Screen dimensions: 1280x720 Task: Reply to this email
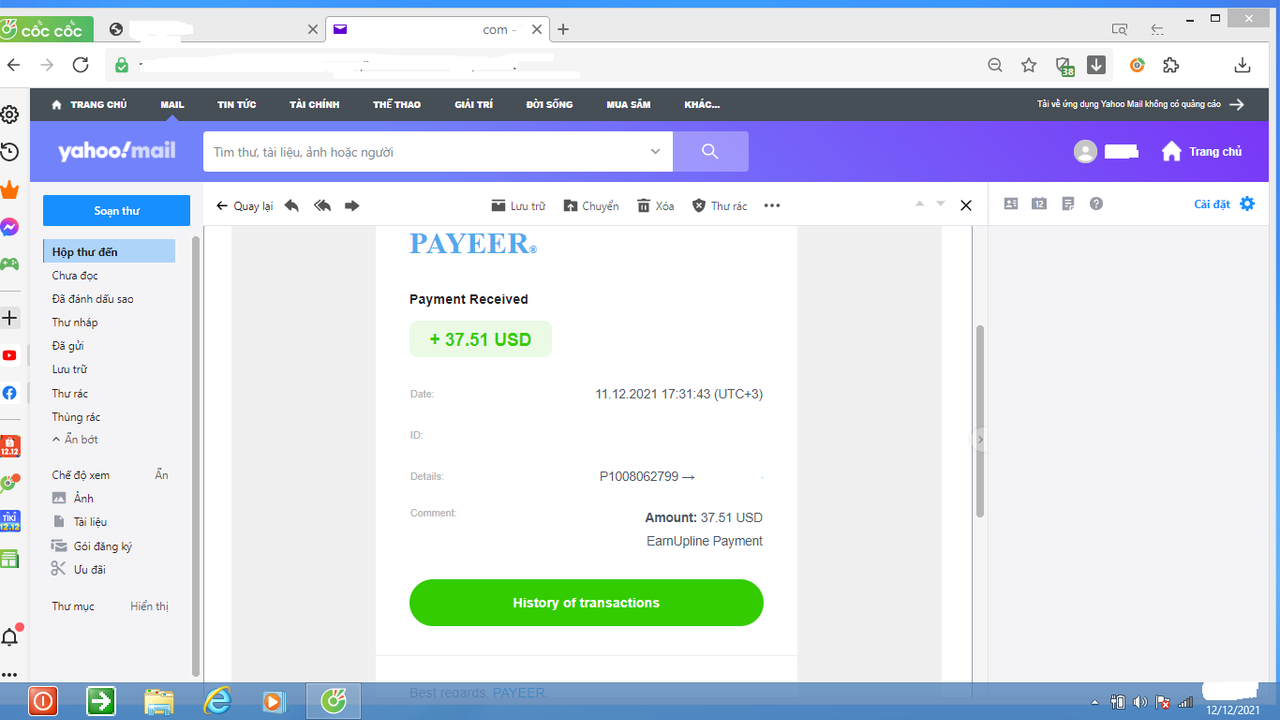pos(292,205)
